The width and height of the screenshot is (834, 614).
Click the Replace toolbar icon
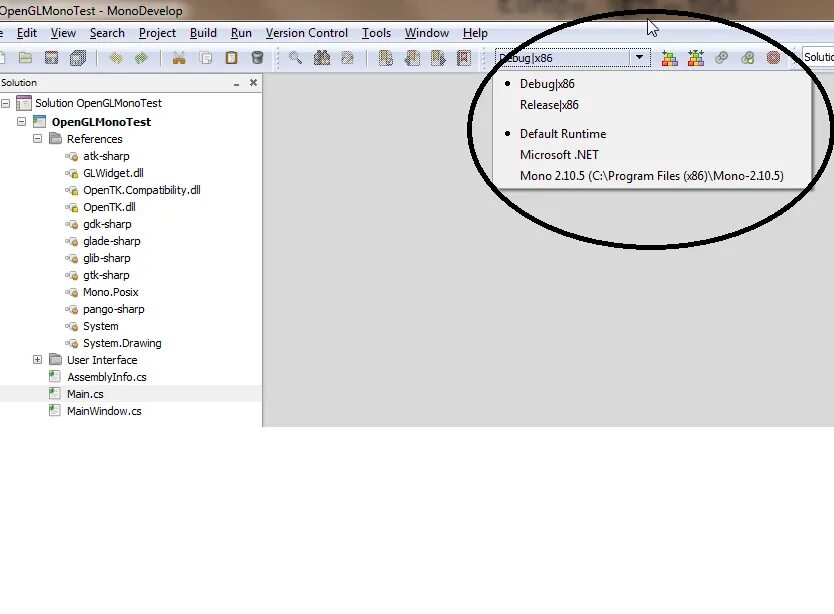347,57
